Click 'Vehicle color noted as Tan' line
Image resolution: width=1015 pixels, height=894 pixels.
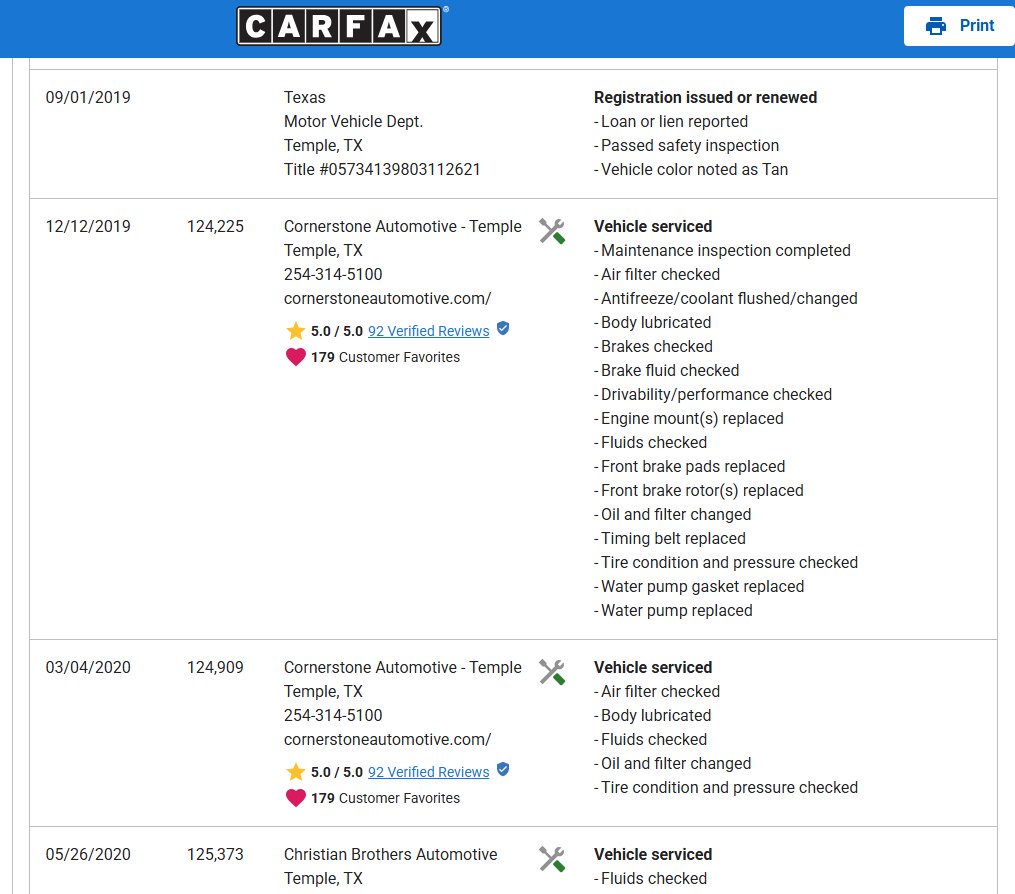tap(691, 169)
